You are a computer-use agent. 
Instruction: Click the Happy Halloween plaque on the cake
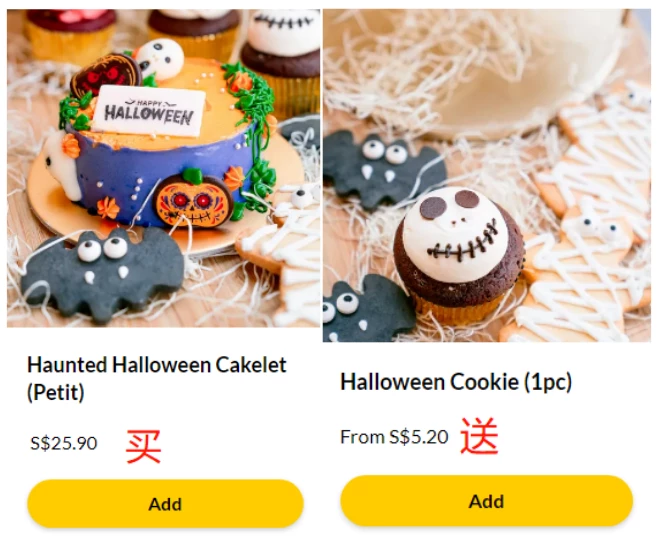pos(149,111)
